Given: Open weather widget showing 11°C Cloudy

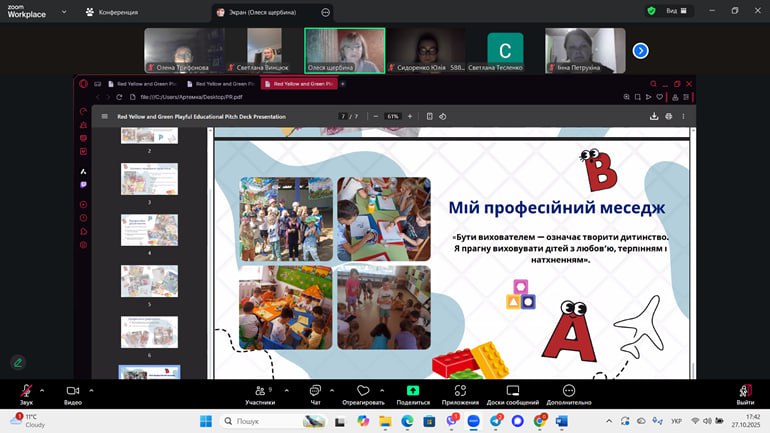Looking at the screenshot, I should click(x=28, y=421).
